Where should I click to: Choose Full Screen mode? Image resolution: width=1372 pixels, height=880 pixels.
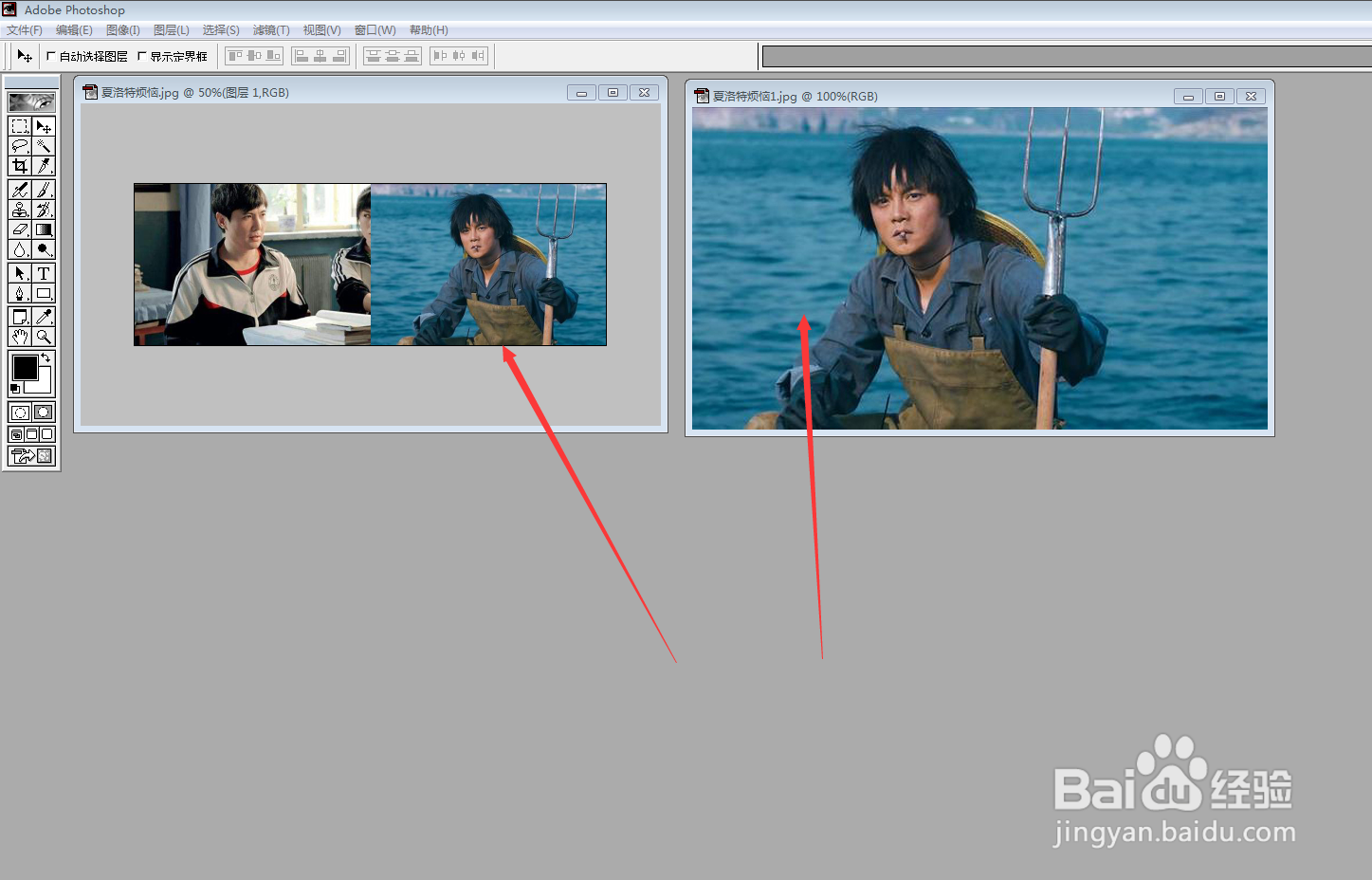47,434
